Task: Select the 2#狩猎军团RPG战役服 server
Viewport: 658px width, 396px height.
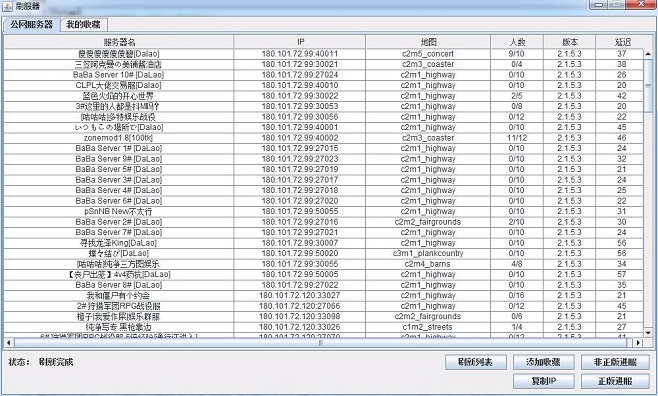Action: (x=119, y=306)
